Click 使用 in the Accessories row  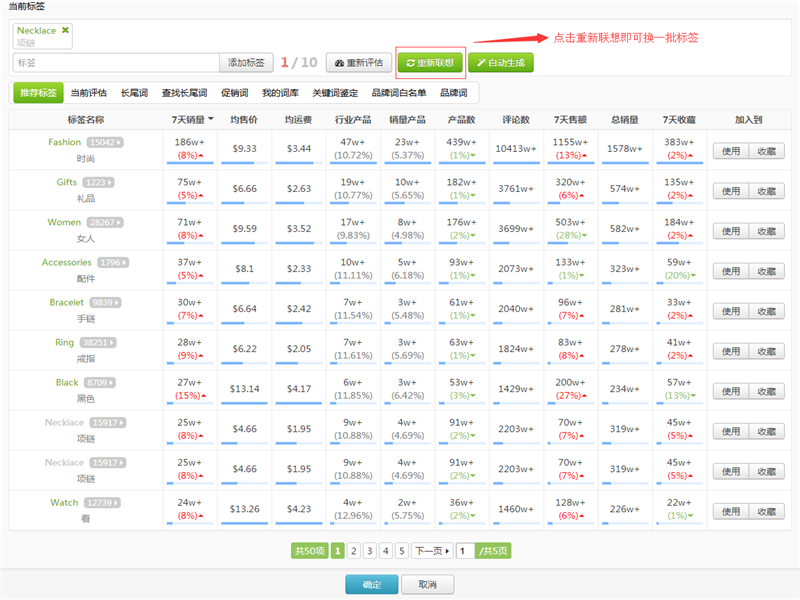click(x=731, y=271)
